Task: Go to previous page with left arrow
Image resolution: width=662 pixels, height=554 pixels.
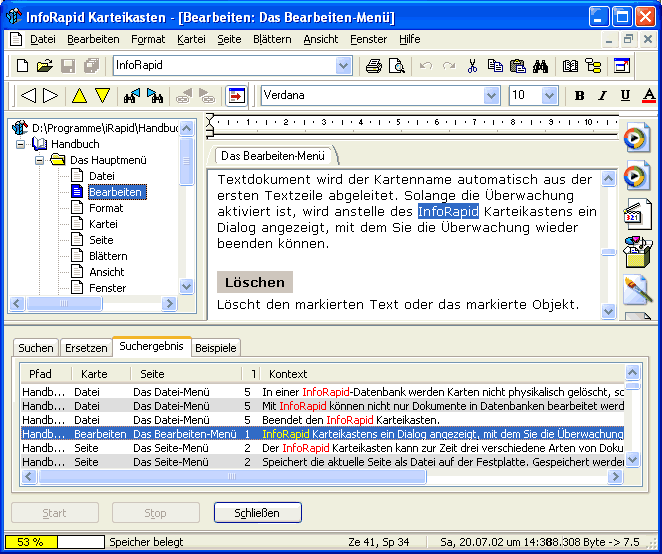Action: point(28,95)
